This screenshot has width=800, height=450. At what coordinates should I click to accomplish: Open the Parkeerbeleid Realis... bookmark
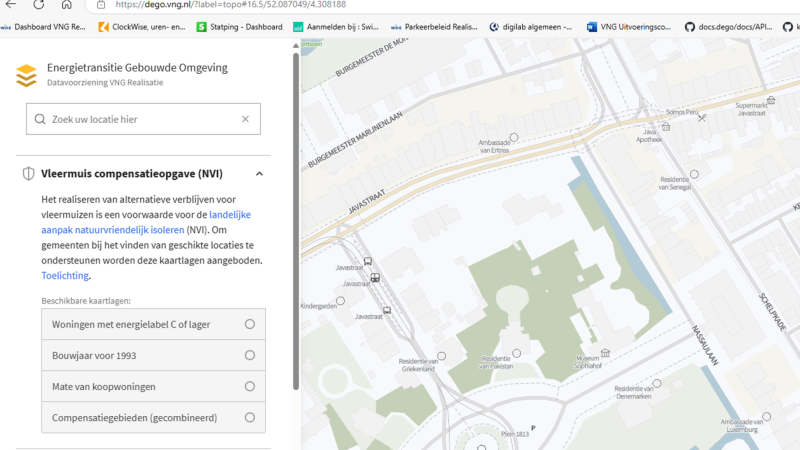pyautogui.click(x=434, y=27)
